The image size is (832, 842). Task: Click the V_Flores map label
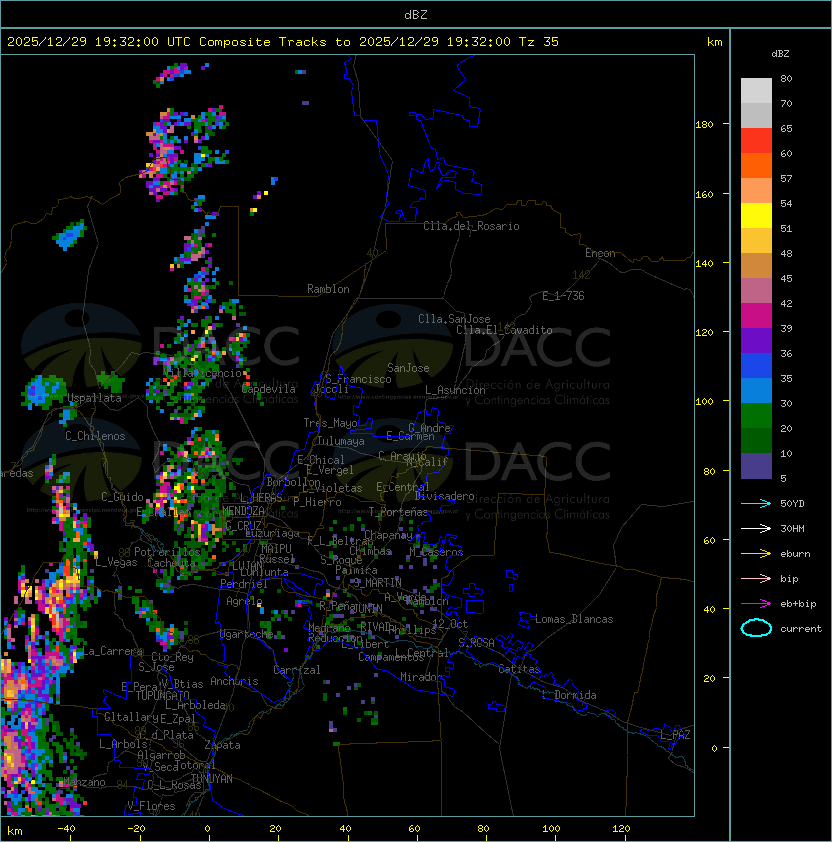(x=151, y=806)
